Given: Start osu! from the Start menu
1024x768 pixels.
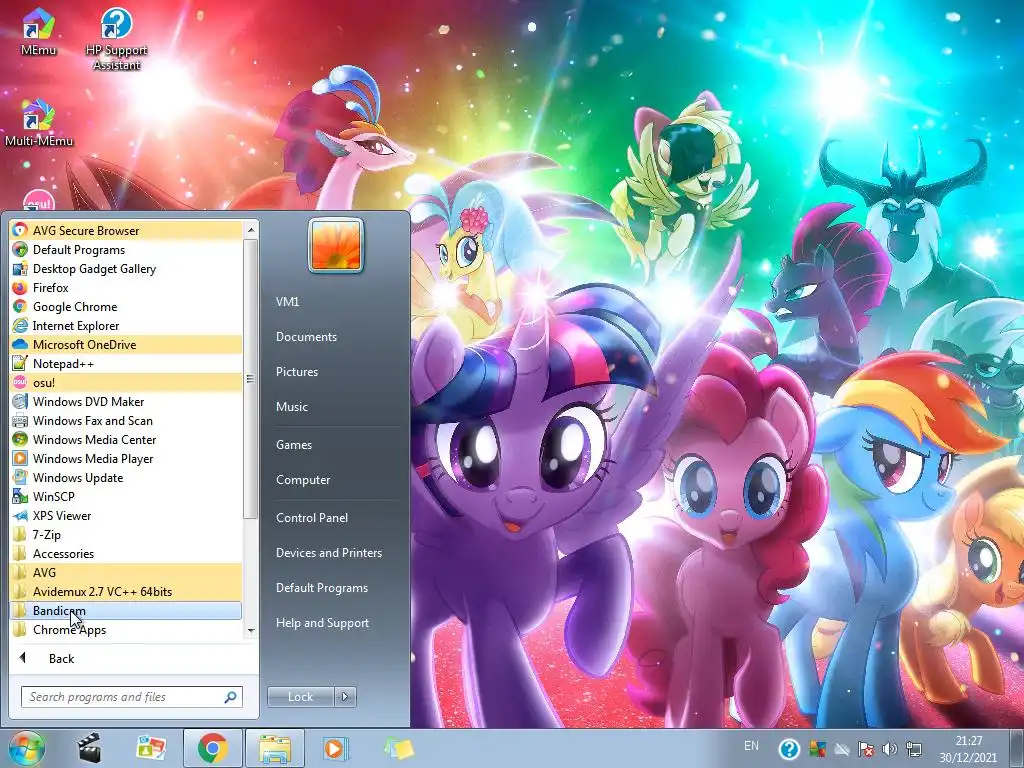Looking at the screenshot, I should coord(126,382).
